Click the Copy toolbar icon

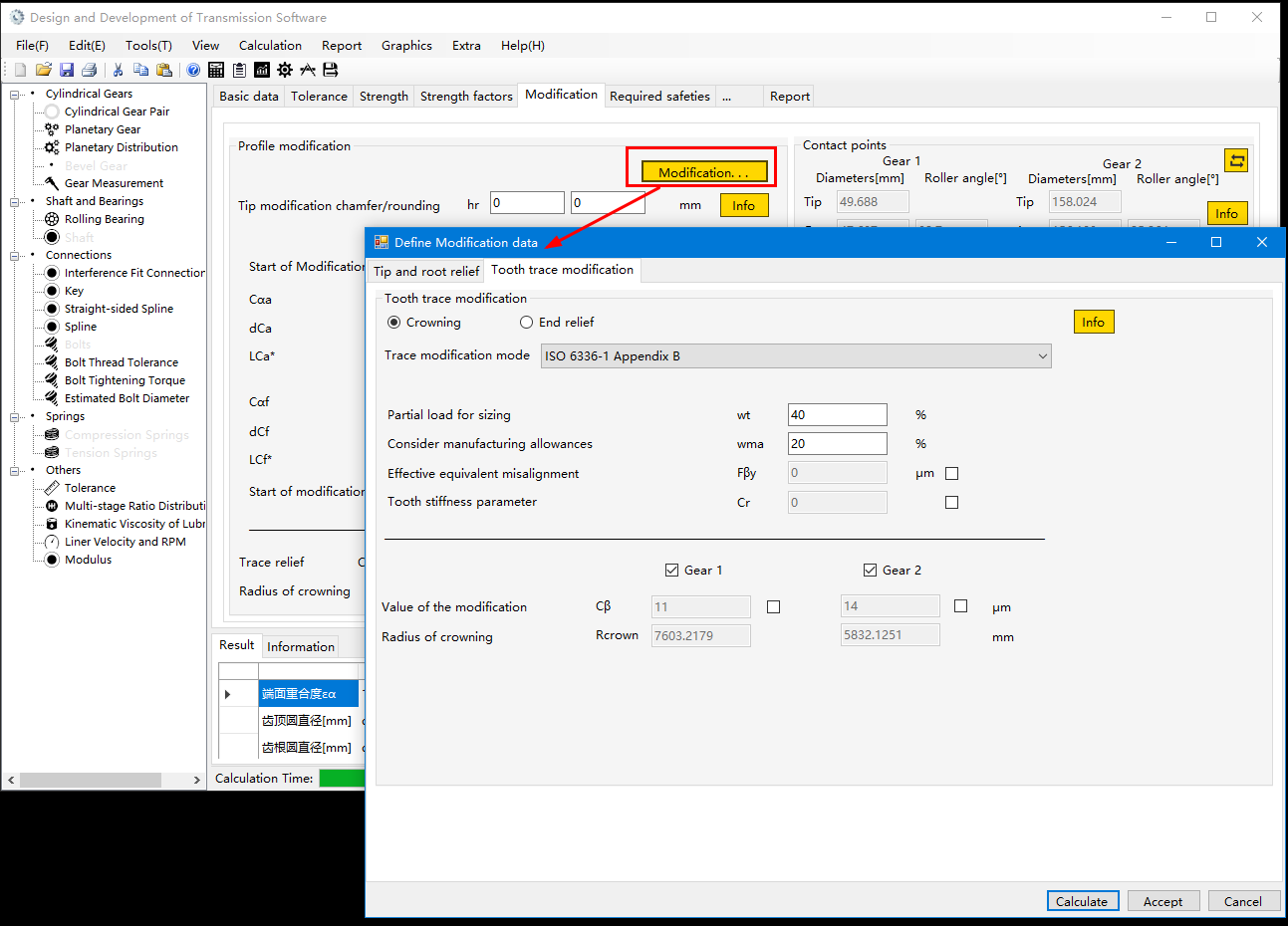(x=140, y=70)
